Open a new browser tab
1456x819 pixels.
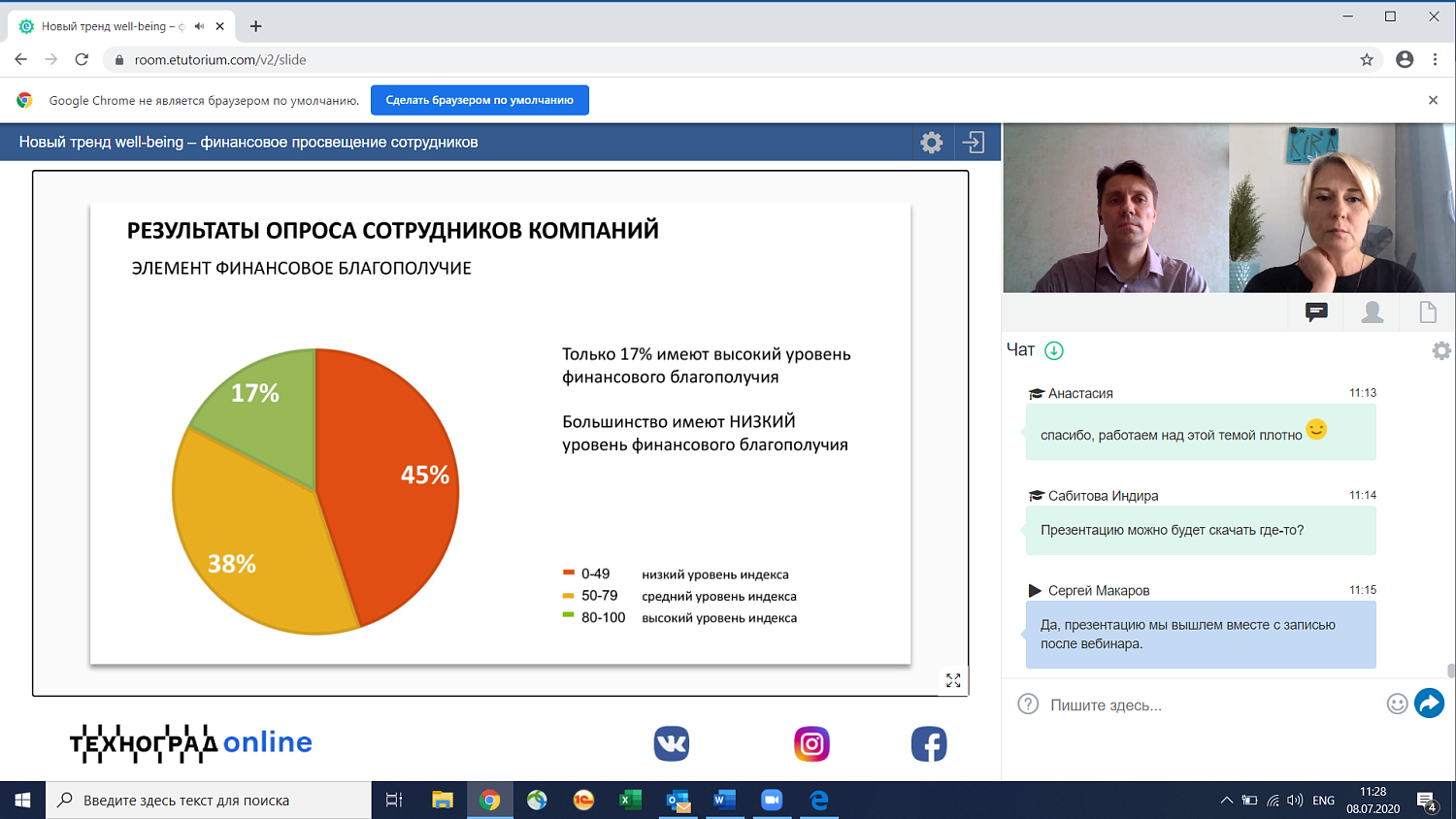pos(255,26)
